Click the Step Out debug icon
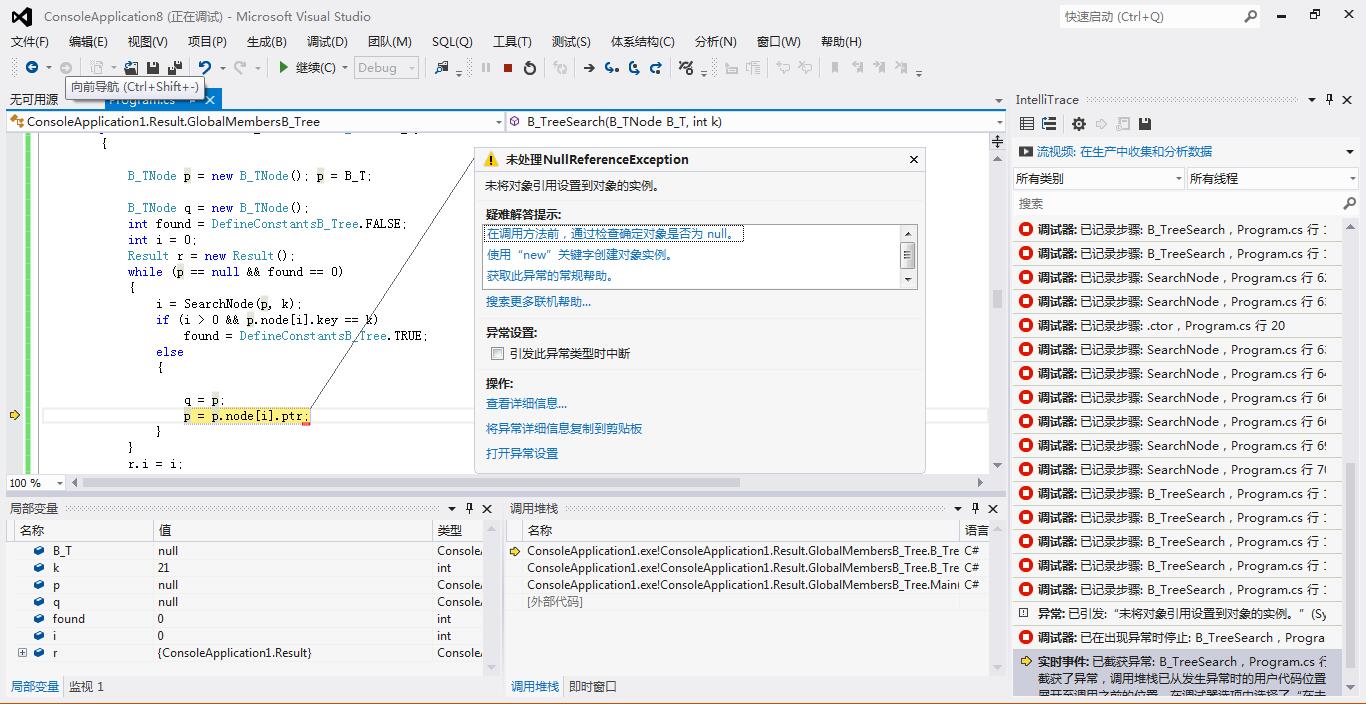 click(x=656, y=68)
